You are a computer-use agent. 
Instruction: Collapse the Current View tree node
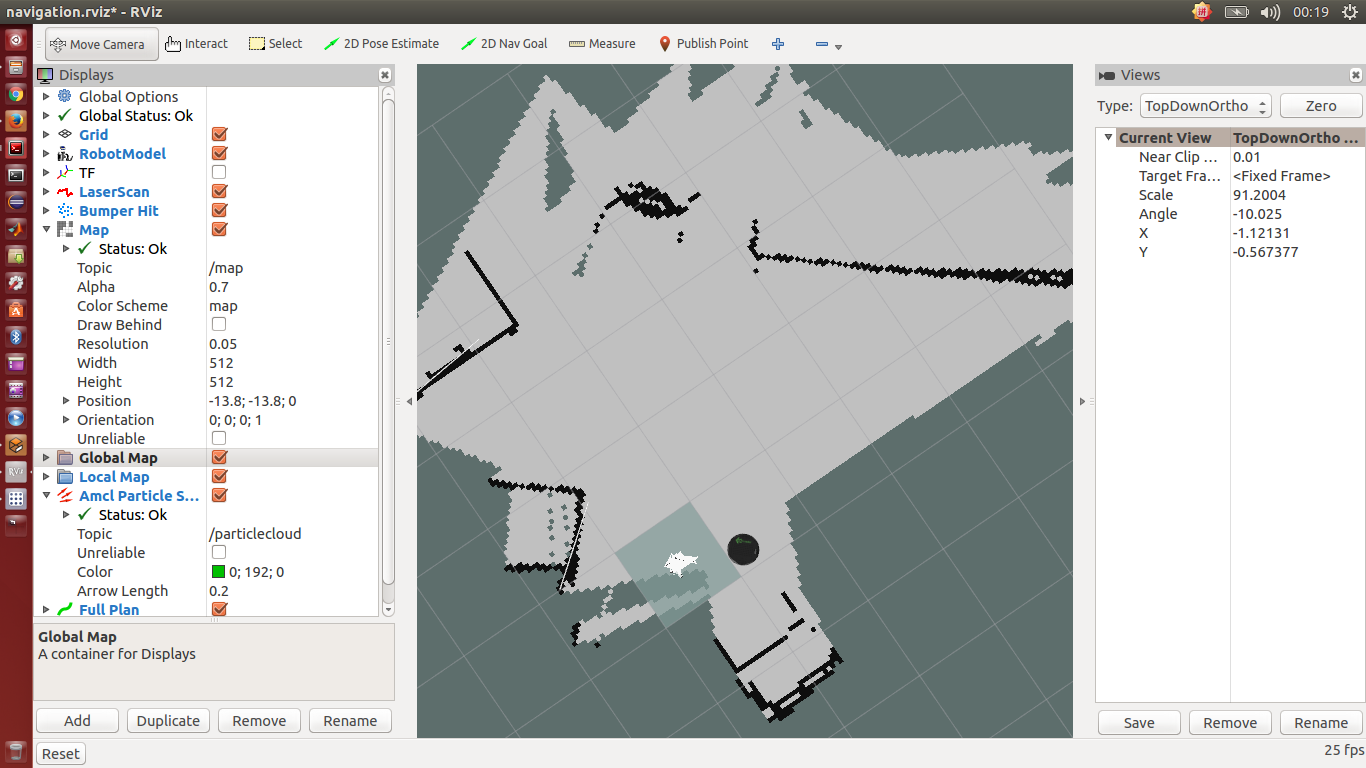[x=1108, y=137]
